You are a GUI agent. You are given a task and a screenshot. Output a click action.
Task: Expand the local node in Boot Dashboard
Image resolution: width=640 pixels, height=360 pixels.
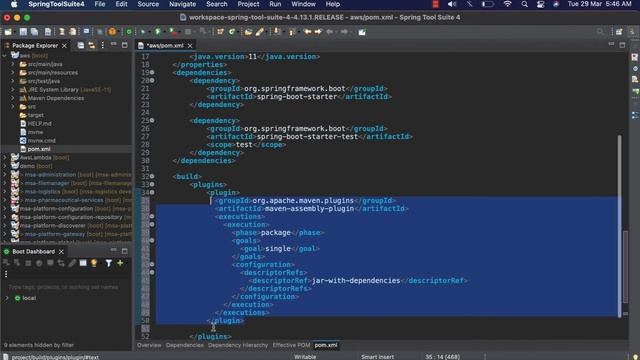[7, 298]
